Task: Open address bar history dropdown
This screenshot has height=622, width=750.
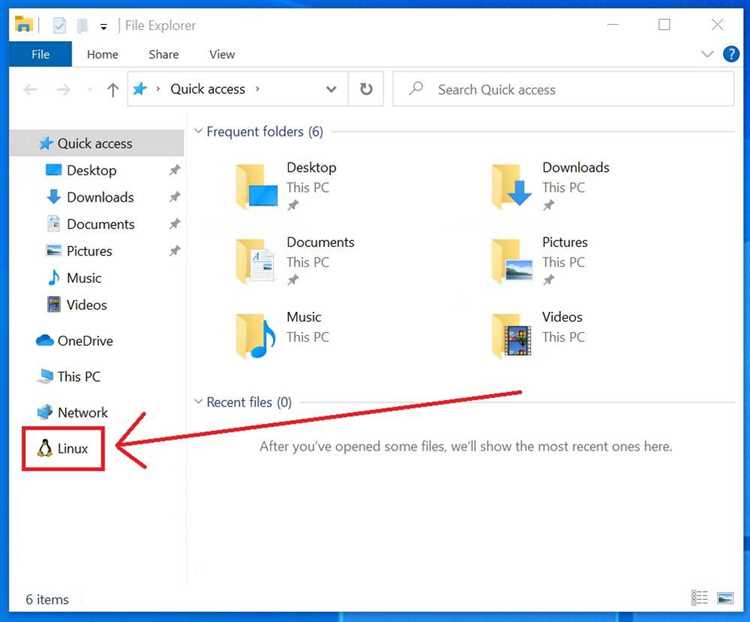Action: coord(331,89)
